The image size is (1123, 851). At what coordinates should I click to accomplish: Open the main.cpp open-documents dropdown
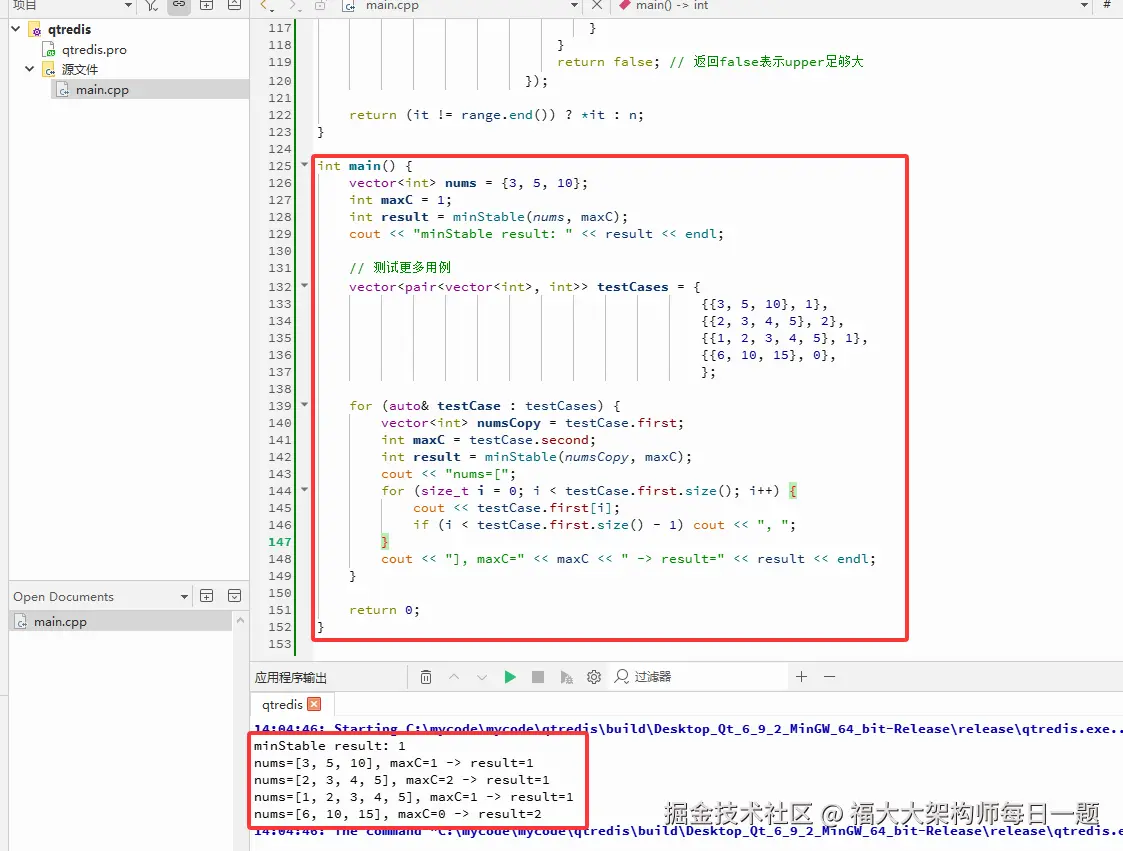[573, 5]
